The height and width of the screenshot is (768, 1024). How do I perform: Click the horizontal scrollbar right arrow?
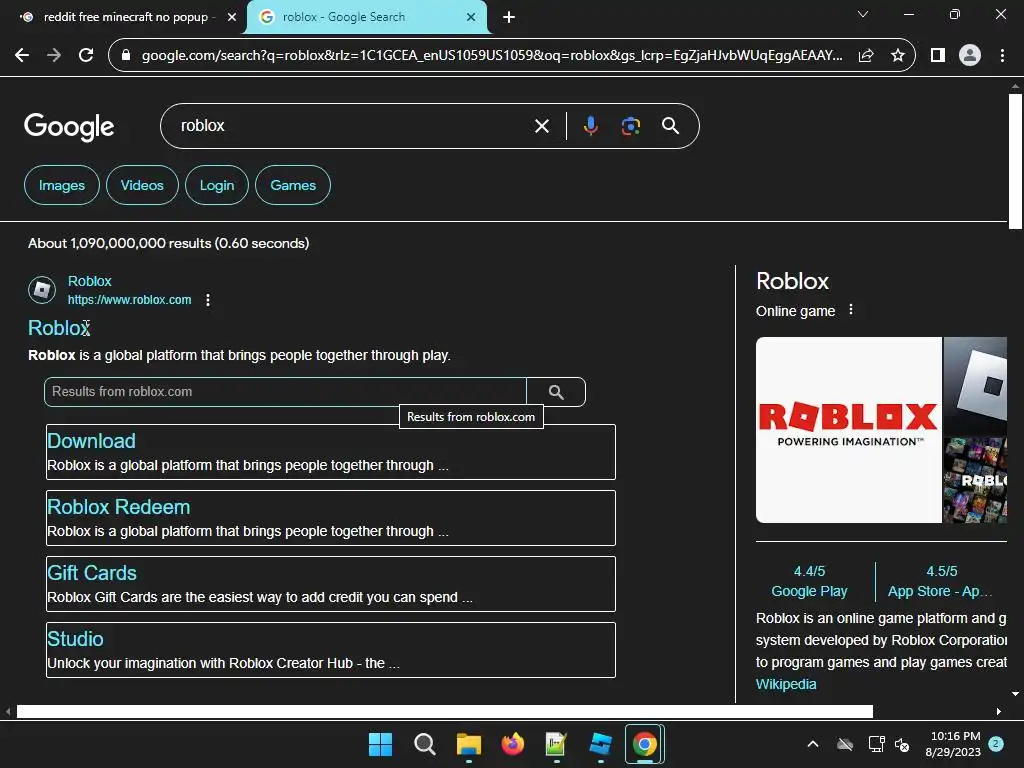(x=999, y=711)
